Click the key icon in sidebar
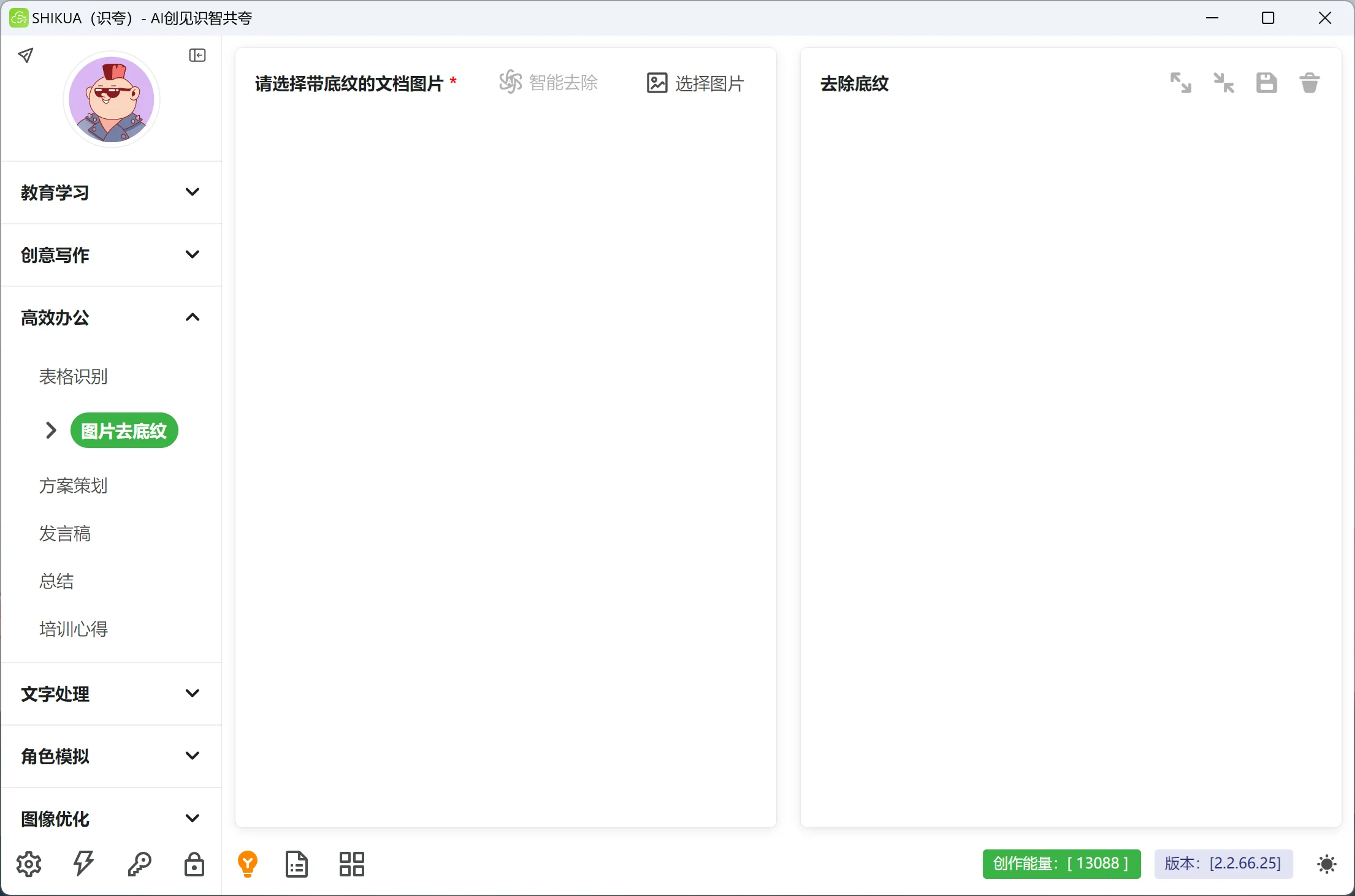The width and height of the screenshot is (1355, 896). 139,864
